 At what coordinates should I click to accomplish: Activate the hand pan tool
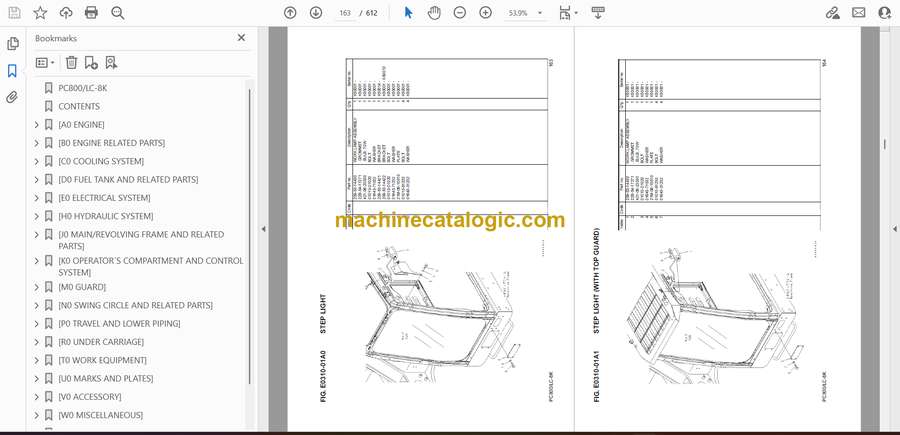(434, 13)
